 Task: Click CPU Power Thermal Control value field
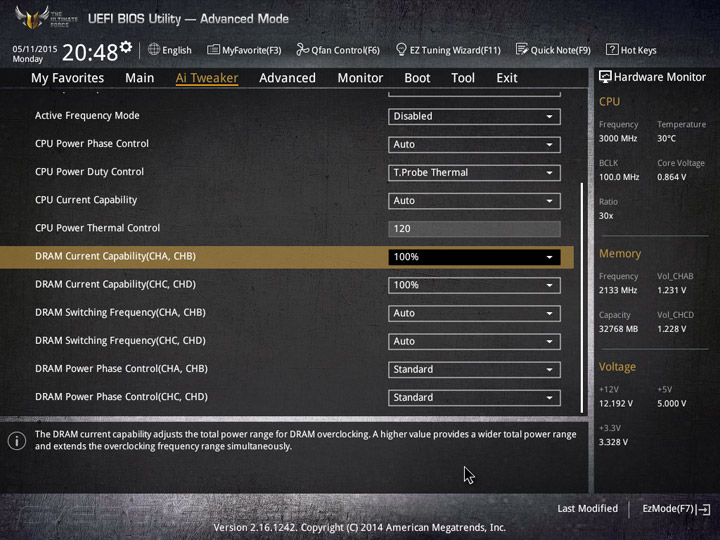(474, 229)
